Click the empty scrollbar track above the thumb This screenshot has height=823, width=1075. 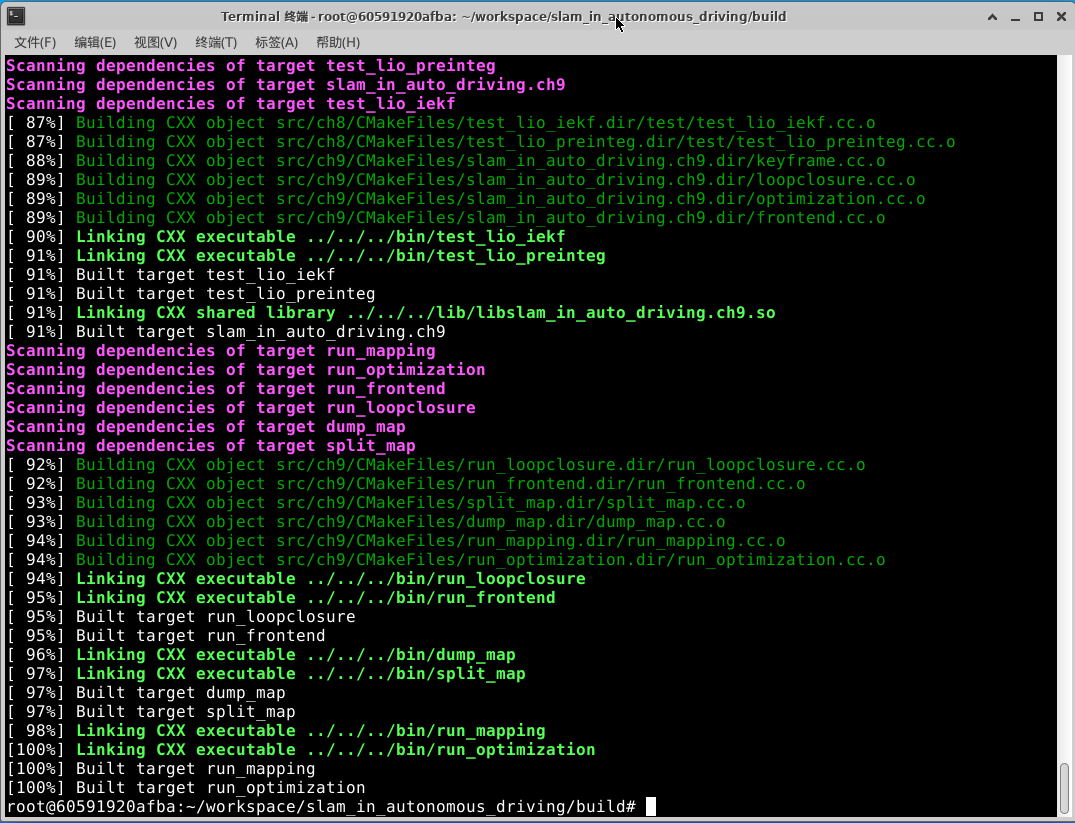pyautogui.click(x=1064, y=400)
